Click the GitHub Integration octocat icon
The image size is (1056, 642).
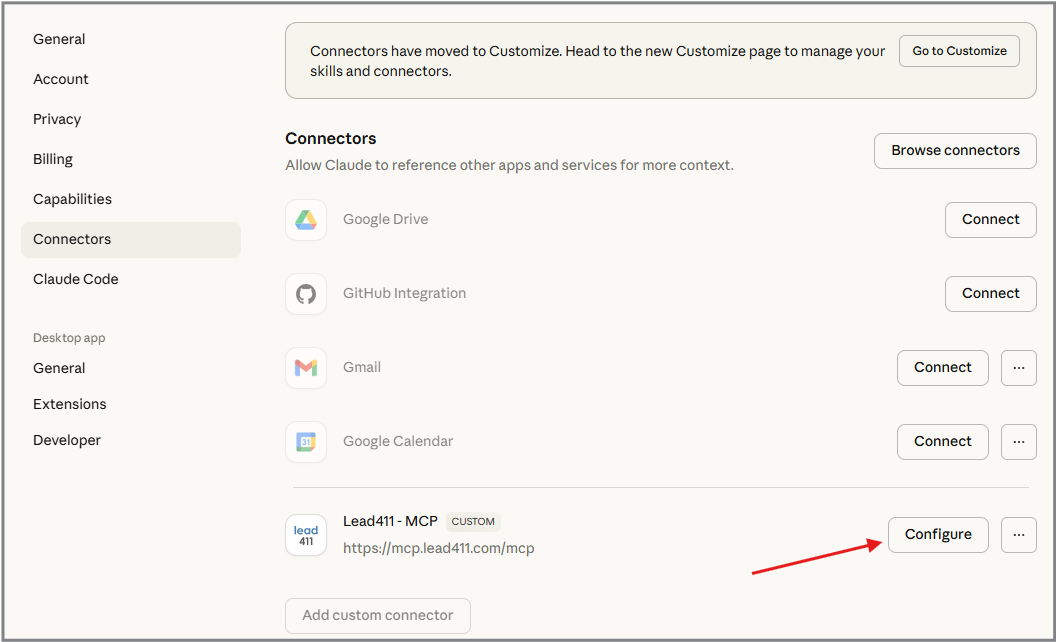[x=306, y=294]
